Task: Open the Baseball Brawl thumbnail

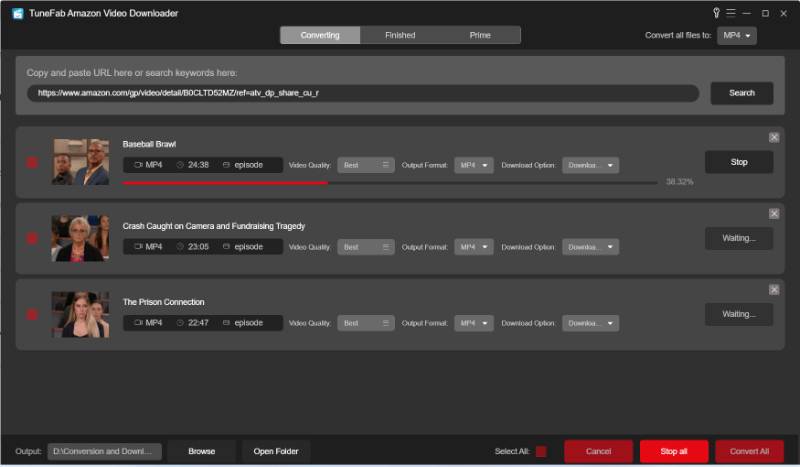Action: click(x=80, y=162)
